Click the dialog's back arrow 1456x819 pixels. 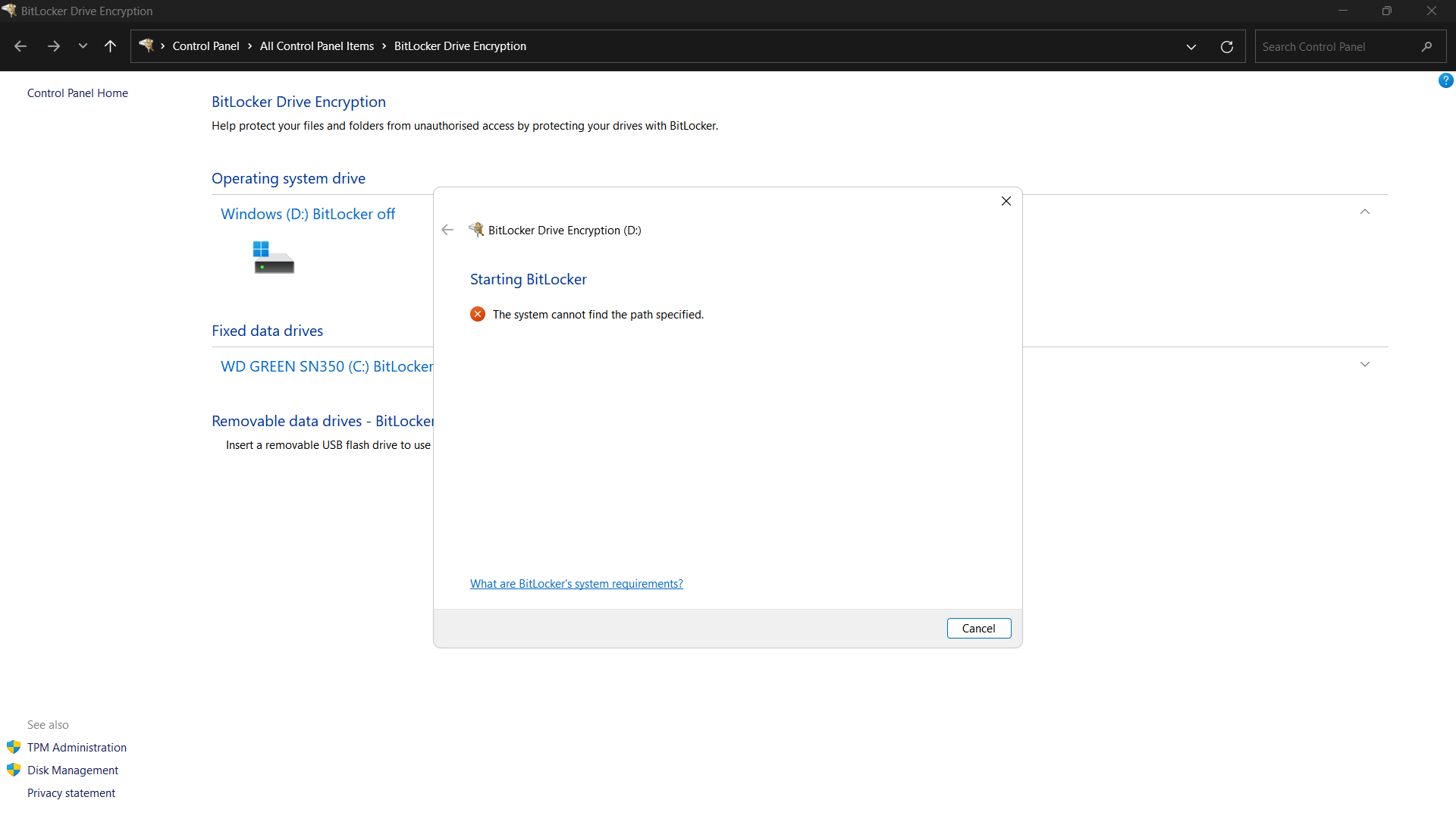[447, 230]
